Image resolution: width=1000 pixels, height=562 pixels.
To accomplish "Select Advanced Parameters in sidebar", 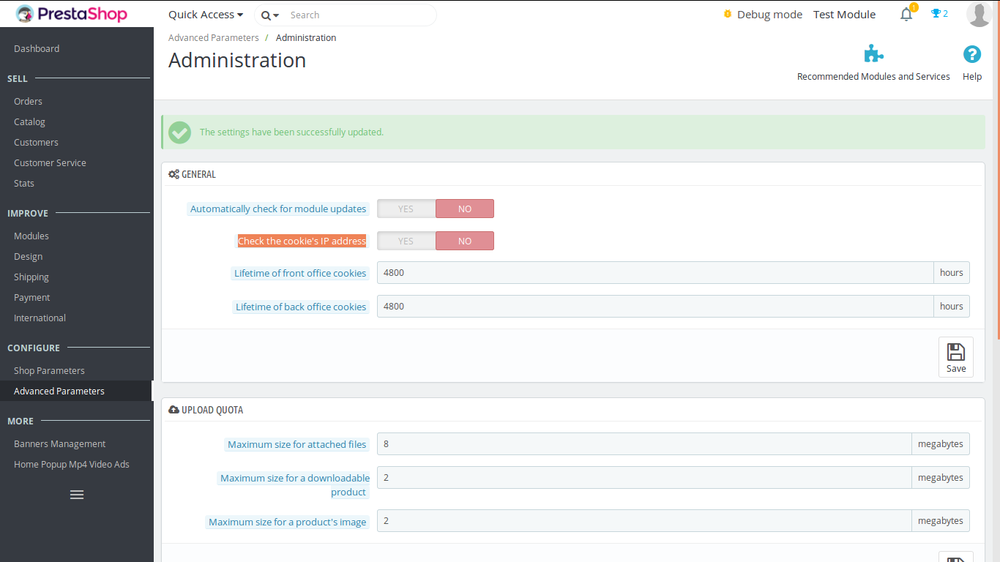I will coord(76,391).
